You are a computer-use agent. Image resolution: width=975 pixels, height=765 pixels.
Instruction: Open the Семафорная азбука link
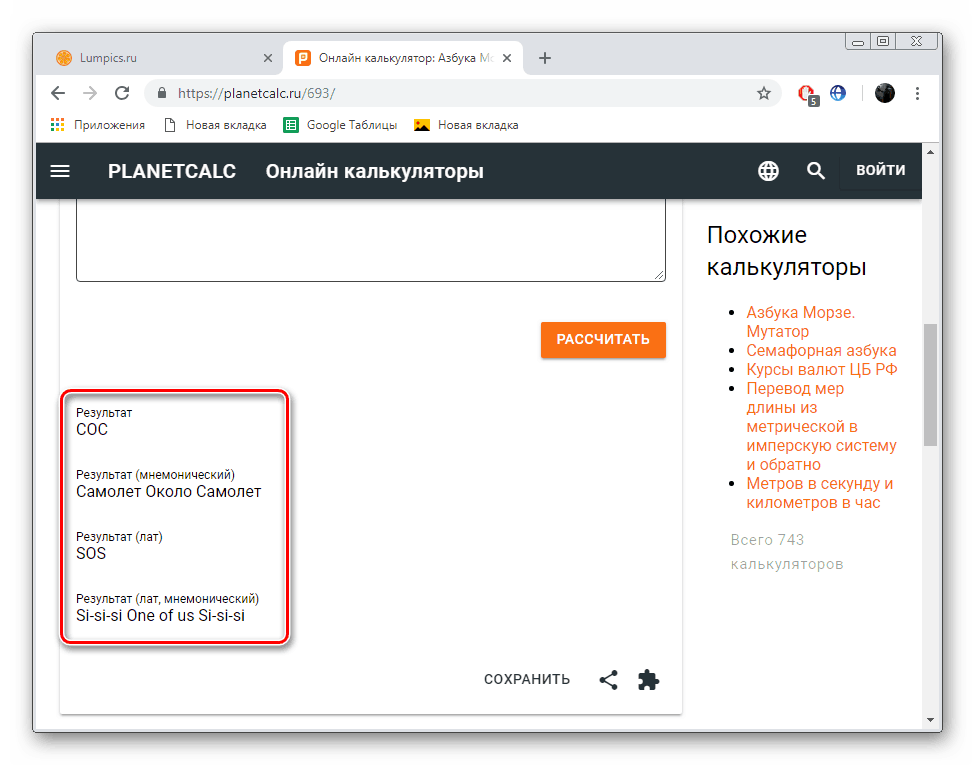click(821, 350)
